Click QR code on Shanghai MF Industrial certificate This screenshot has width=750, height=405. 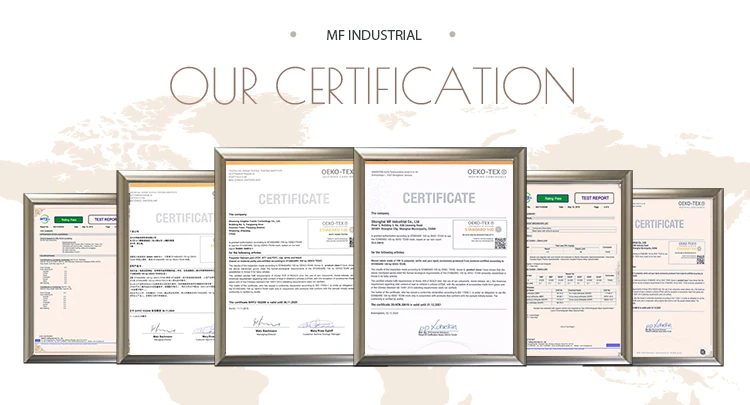(x=500, y=243)
